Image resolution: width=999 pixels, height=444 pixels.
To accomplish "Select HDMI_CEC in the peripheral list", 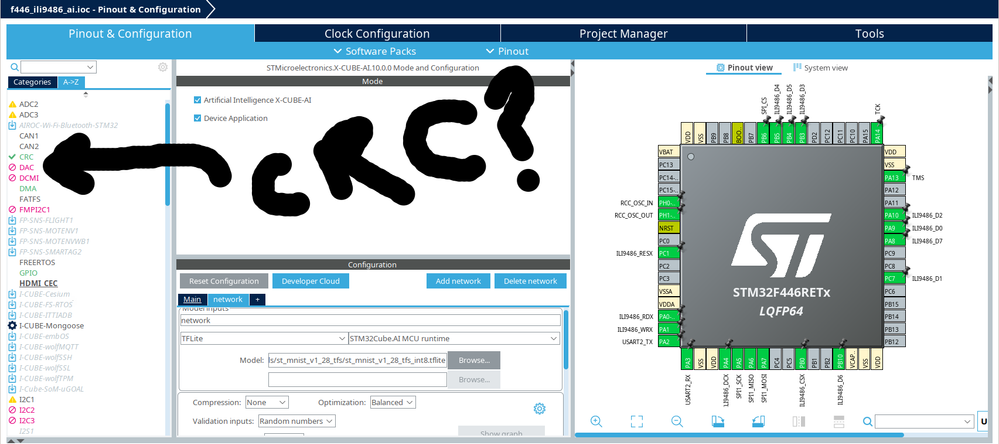I will 38,283.
